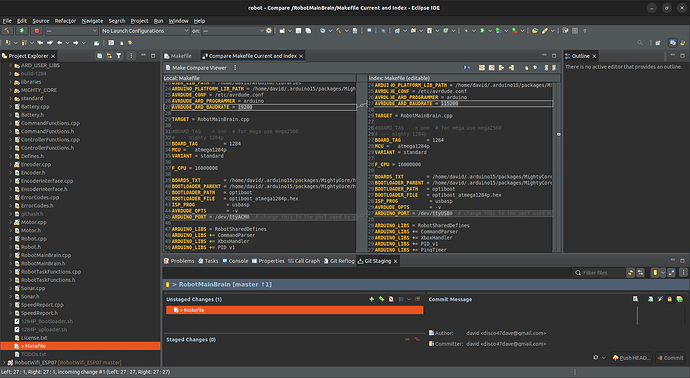
Task: Toggle Show Whitespace Characters pilcrow icon
Action: 585,31
